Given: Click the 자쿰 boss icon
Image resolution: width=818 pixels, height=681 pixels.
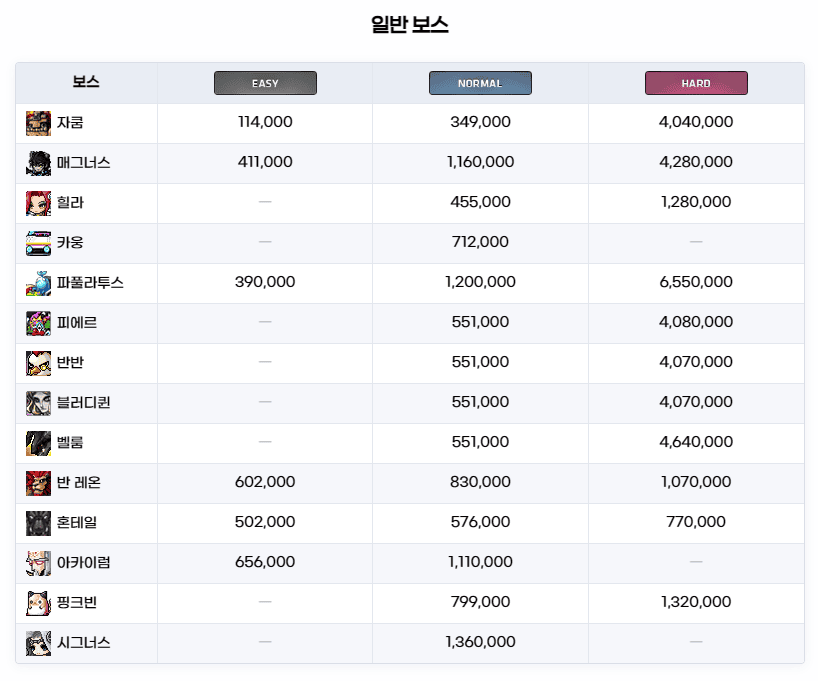Looking at the screenshot, I should tap(39, 123).
